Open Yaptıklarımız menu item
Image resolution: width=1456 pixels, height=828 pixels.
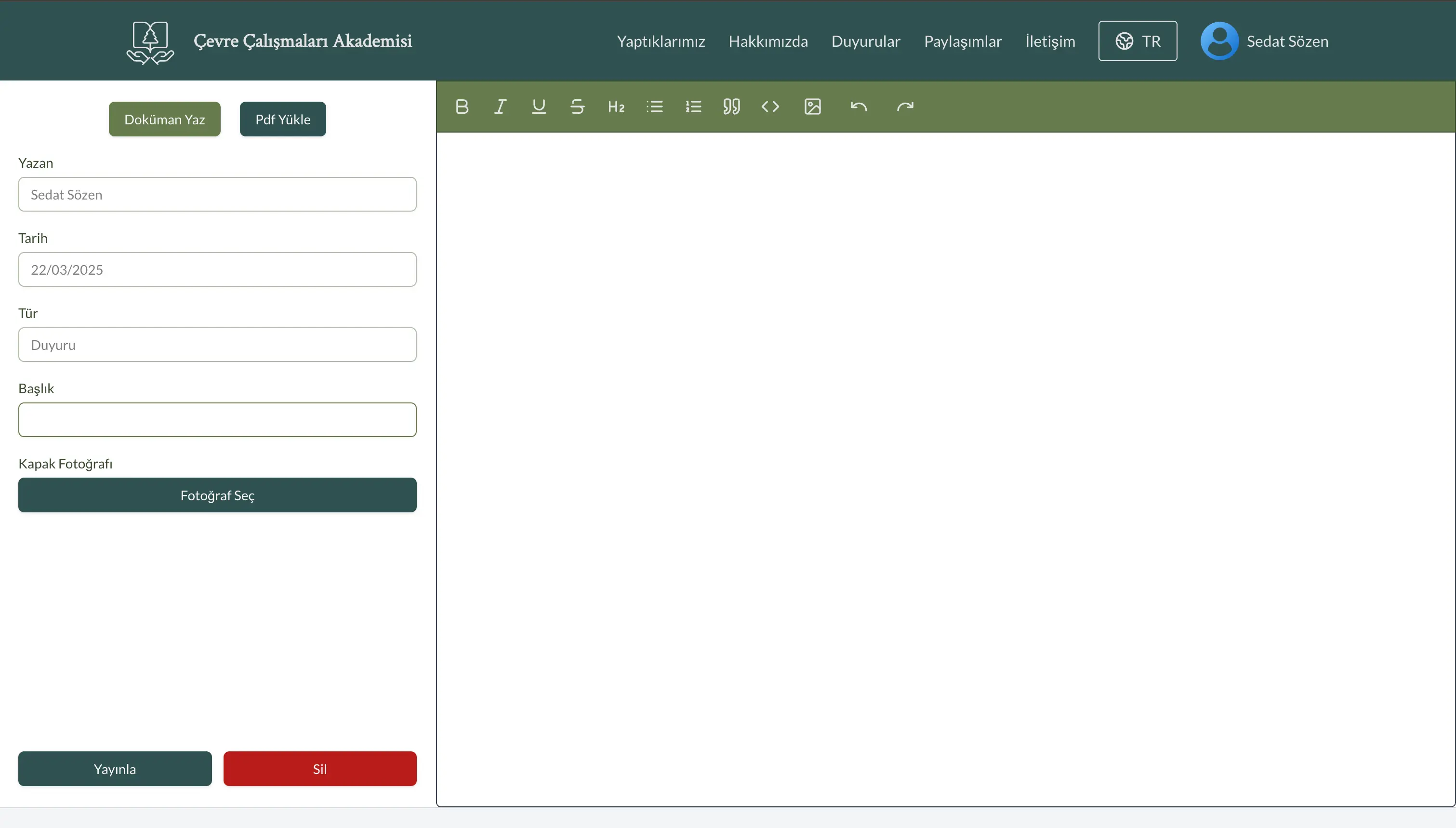pos(661,41)
